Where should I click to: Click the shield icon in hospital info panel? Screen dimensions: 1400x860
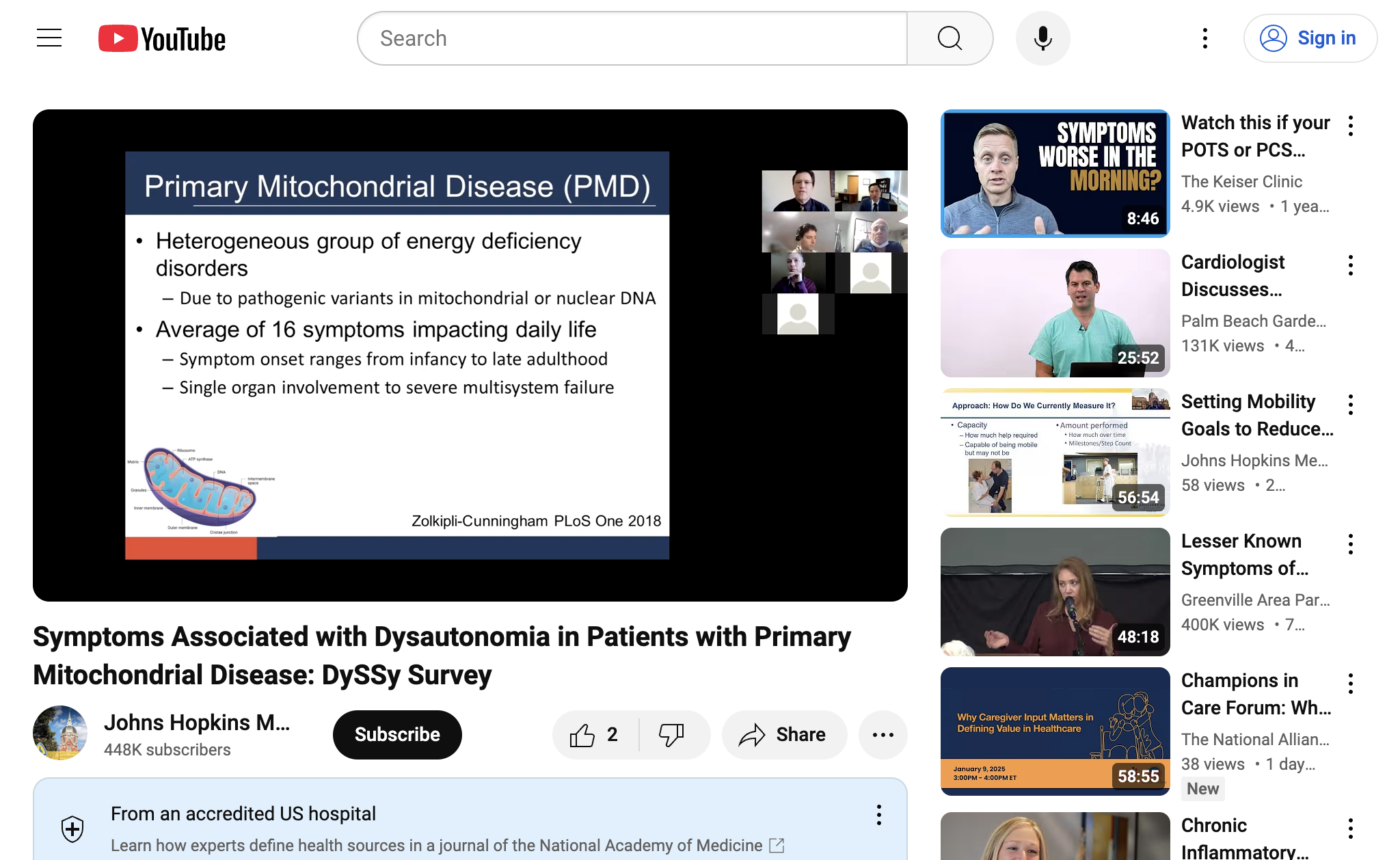click(x=72, y=829)
